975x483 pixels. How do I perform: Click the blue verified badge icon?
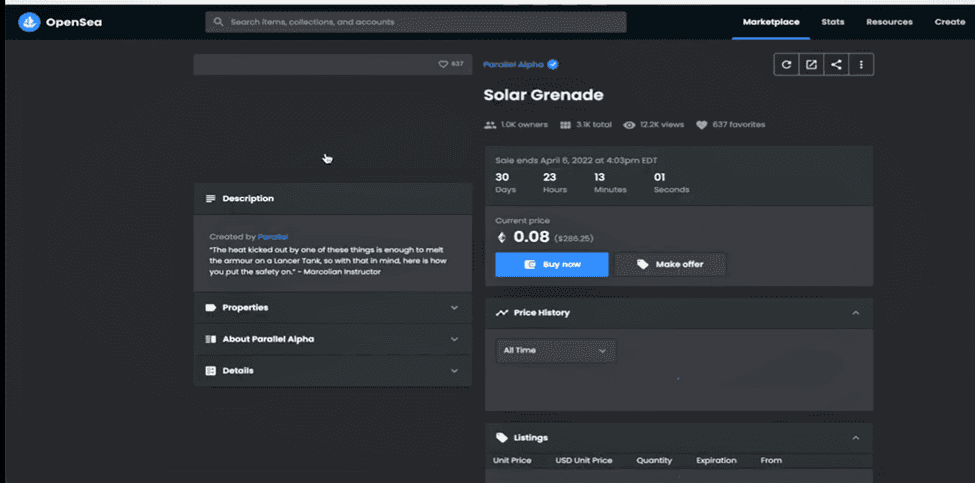tap(553, 64)
